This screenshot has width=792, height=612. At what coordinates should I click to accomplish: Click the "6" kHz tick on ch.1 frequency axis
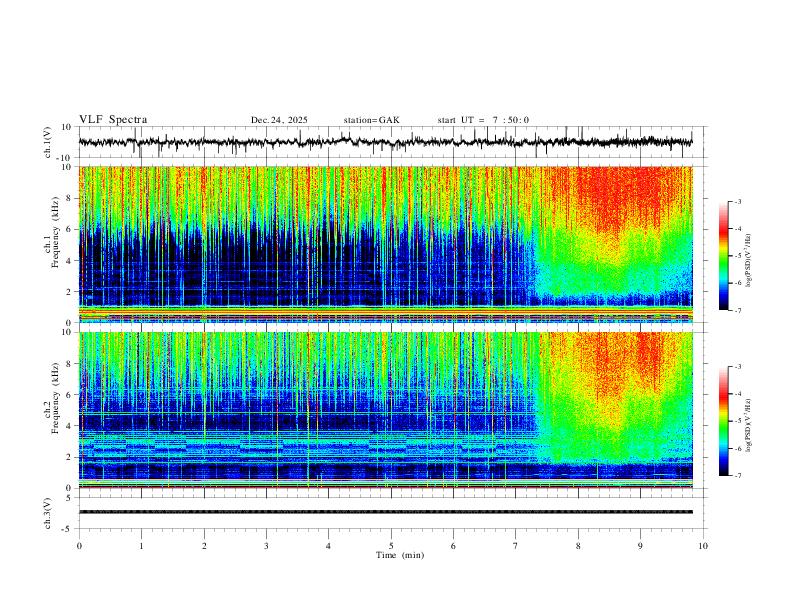69,229
